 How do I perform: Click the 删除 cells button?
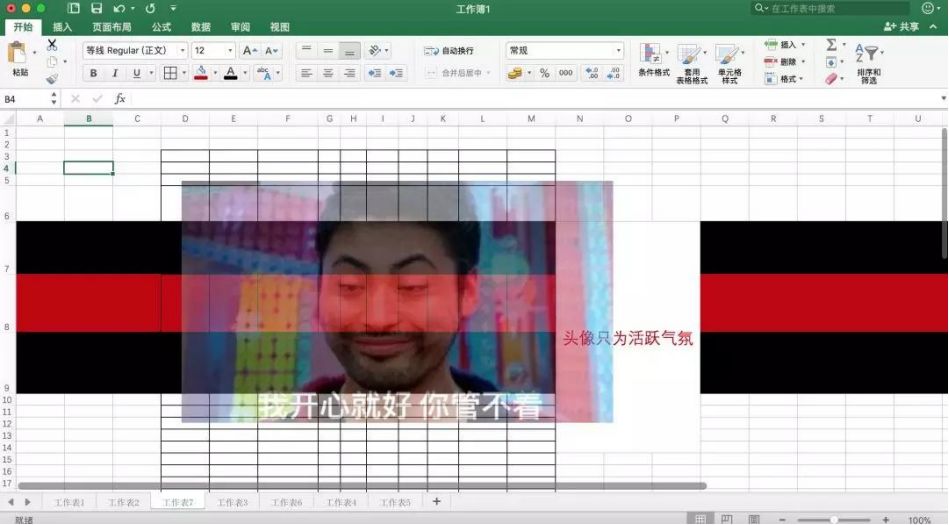(784, 62)
